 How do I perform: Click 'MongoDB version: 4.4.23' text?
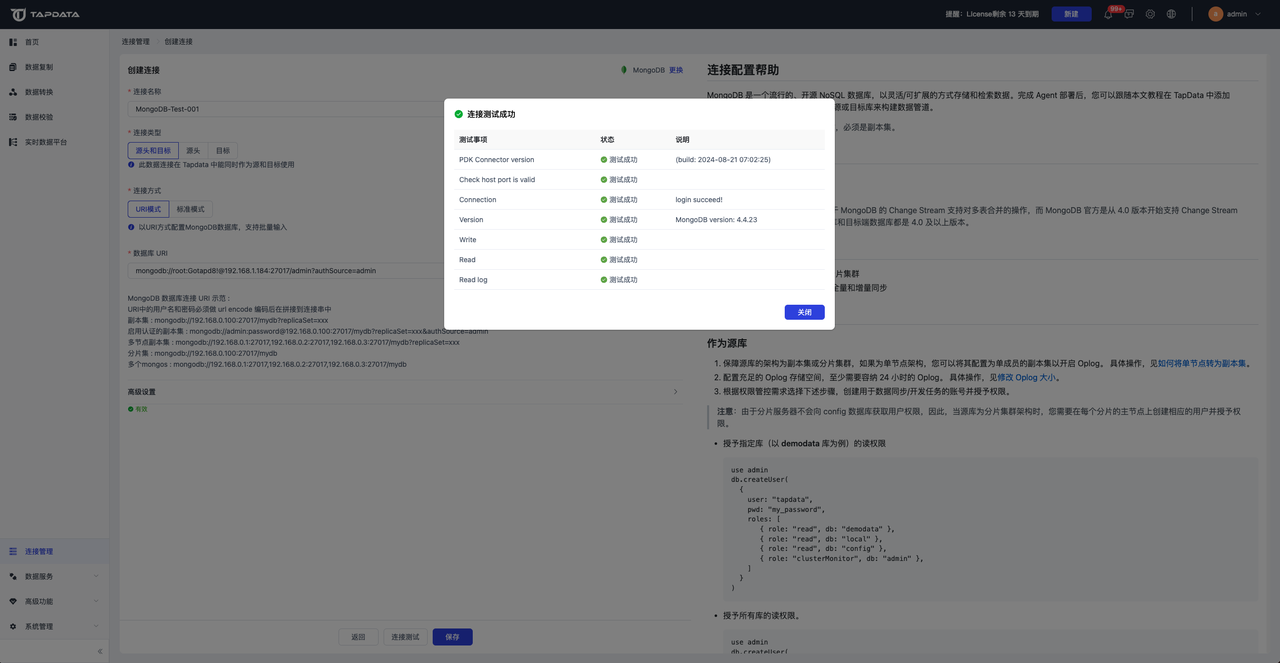click(716, 220)
